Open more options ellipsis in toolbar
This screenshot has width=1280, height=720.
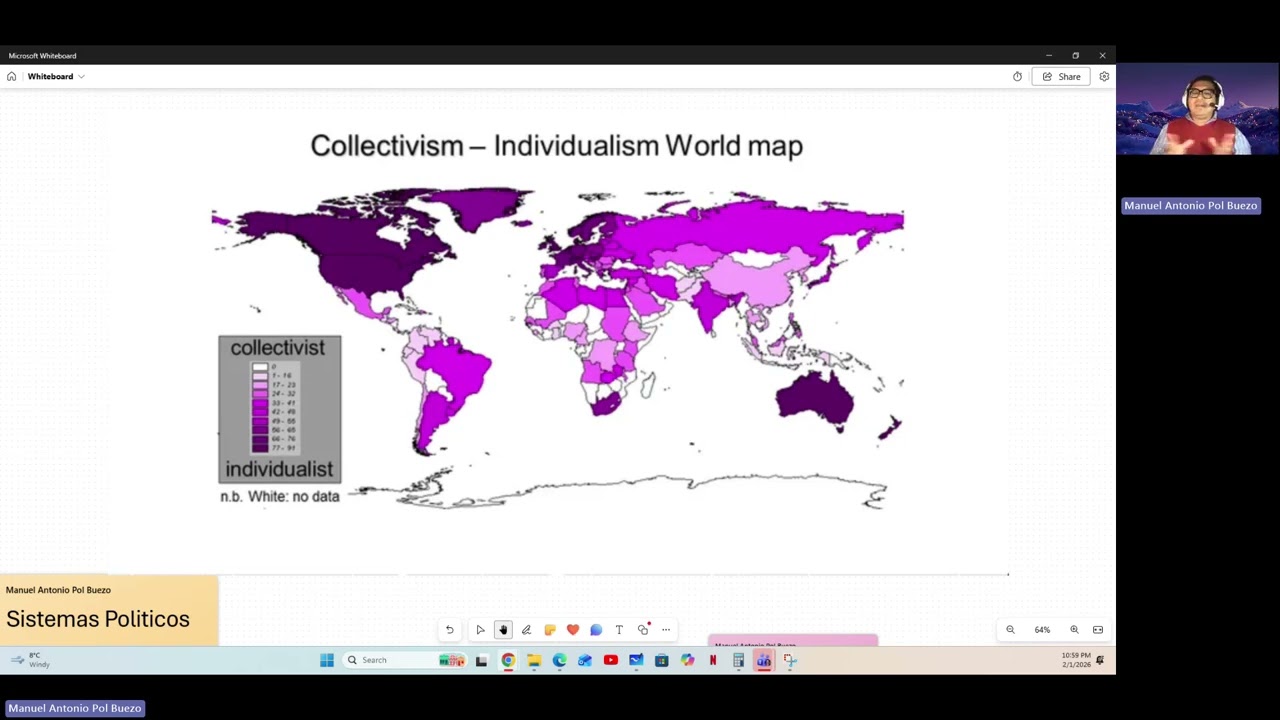666,630
